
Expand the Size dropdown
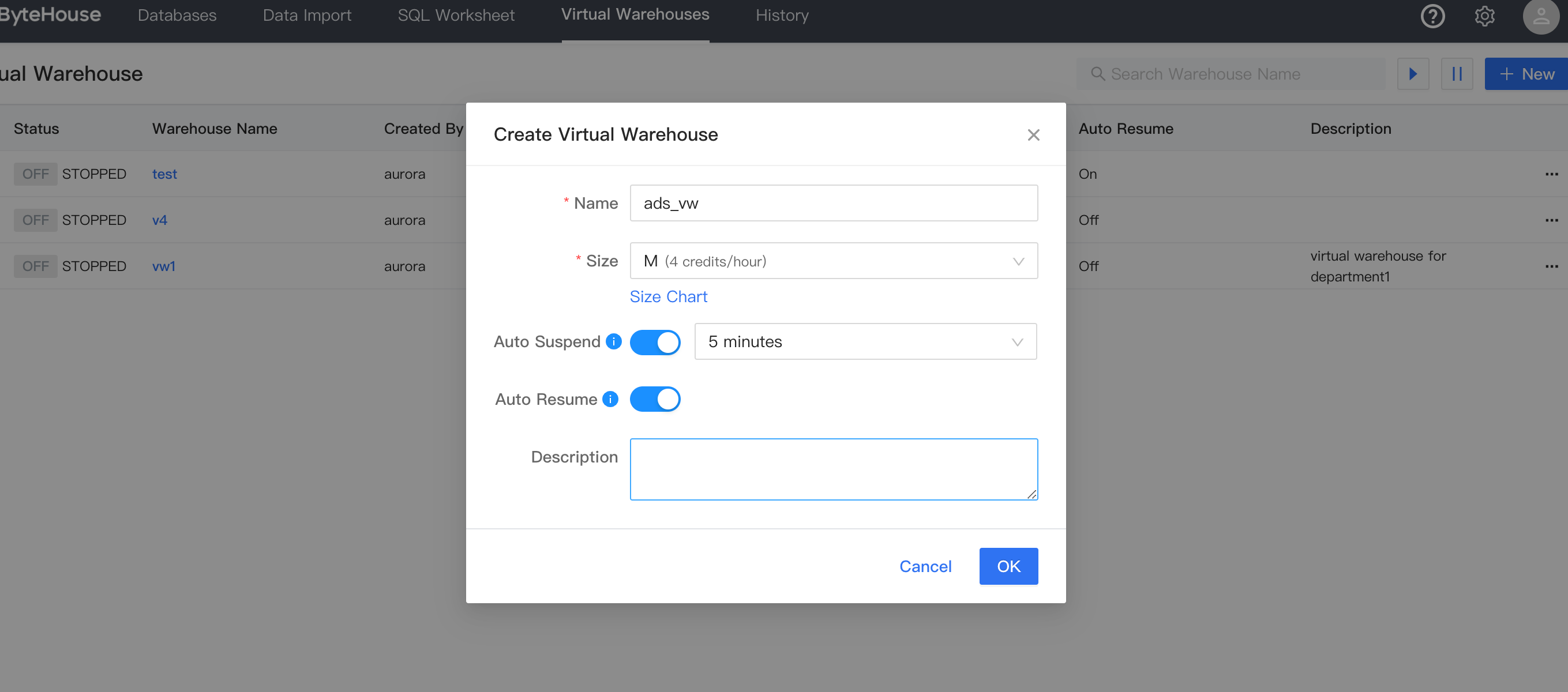833,261
